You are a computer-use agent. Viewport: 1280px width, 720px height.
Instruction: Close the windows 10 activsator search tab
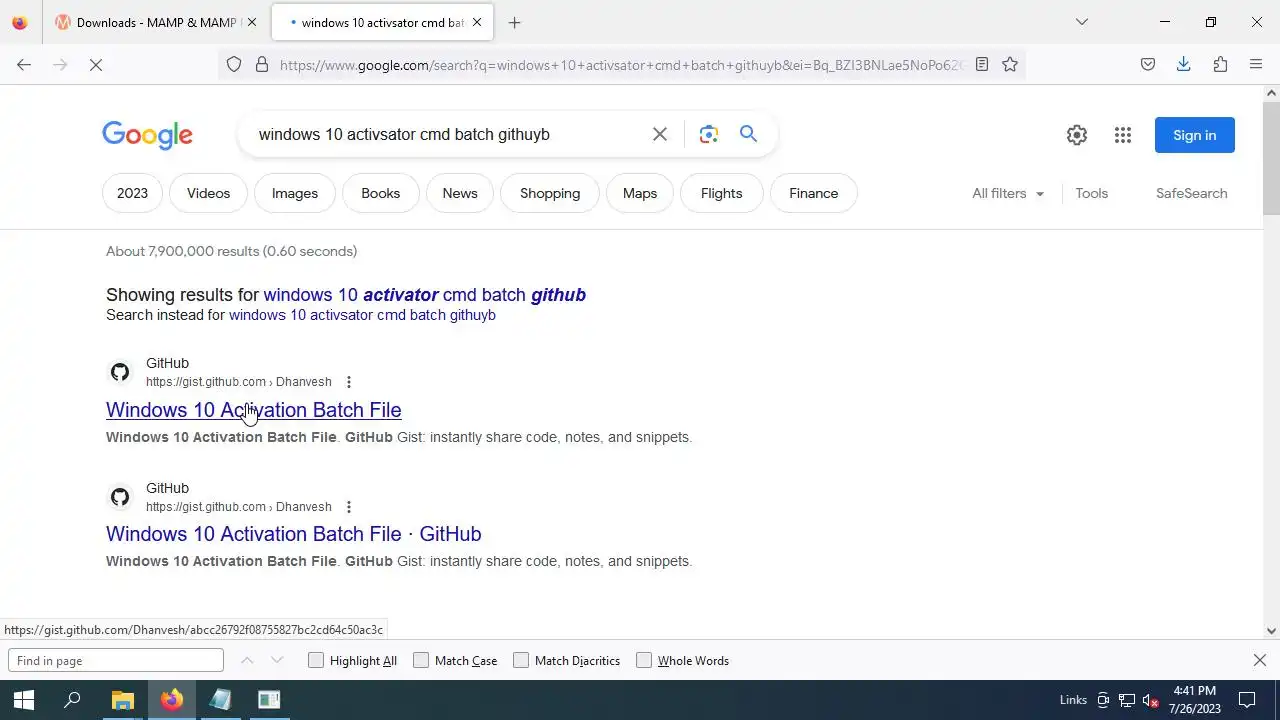477,22
